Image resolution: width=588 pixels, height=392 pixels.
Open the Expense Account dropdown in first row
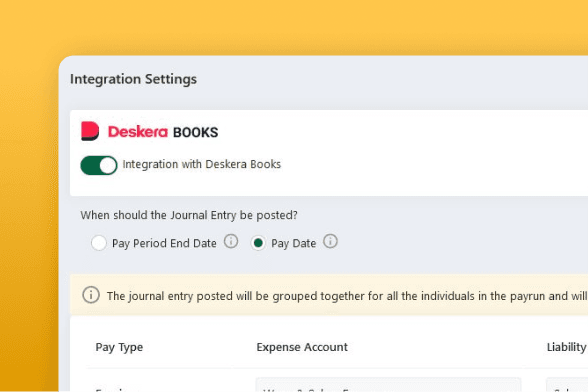click(x=388, y=384)
